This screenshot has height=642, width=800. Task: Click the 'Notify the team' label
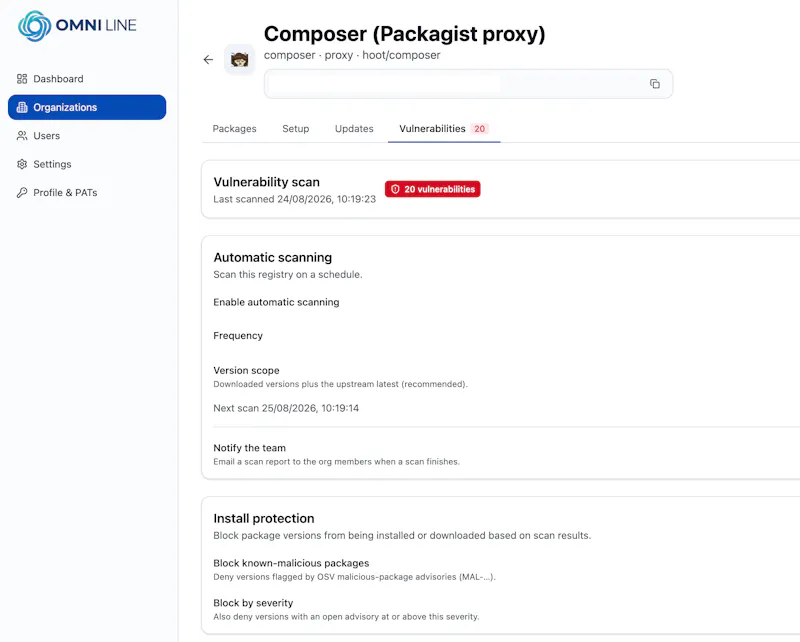pos(249,448)
